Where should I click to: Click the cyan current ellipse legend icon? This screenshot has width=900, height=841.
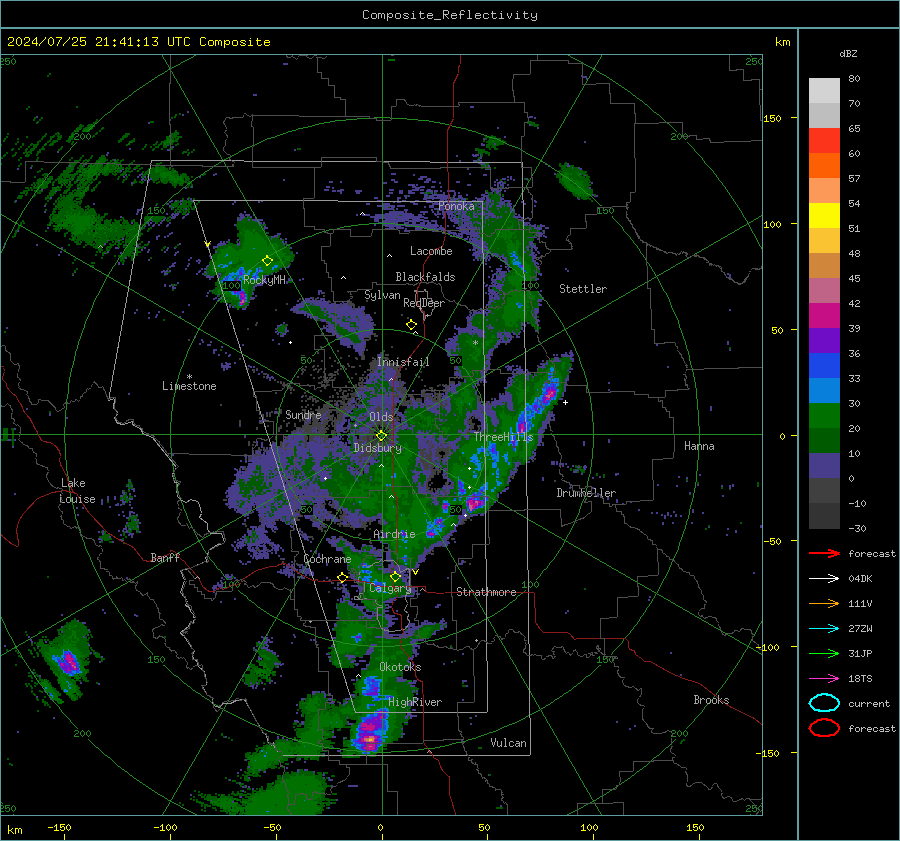click(824, 703)
